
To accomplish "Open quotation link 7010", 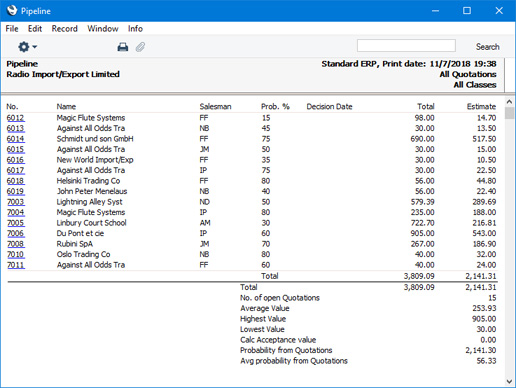I will coord(15,254).
